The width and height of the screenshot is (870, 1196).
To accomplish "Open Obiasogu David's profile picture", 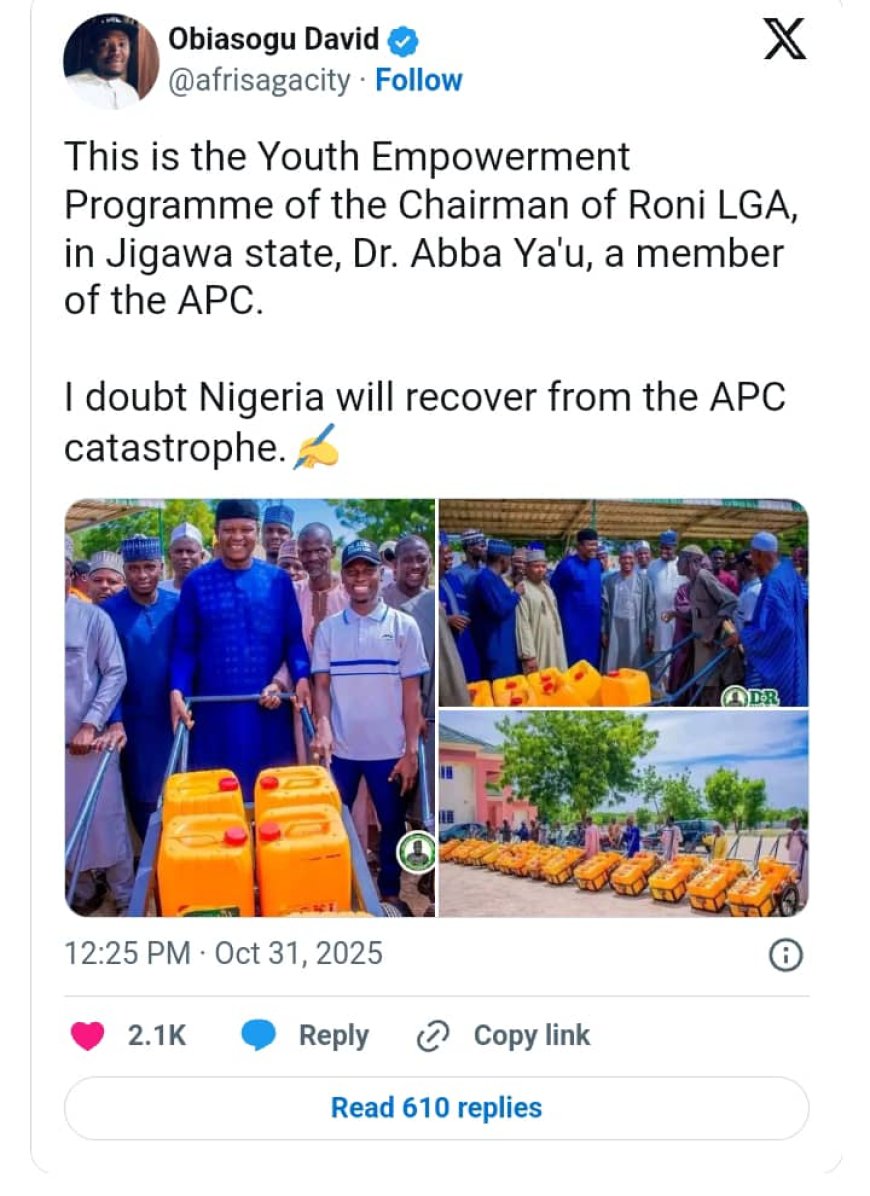I will 110,60.
